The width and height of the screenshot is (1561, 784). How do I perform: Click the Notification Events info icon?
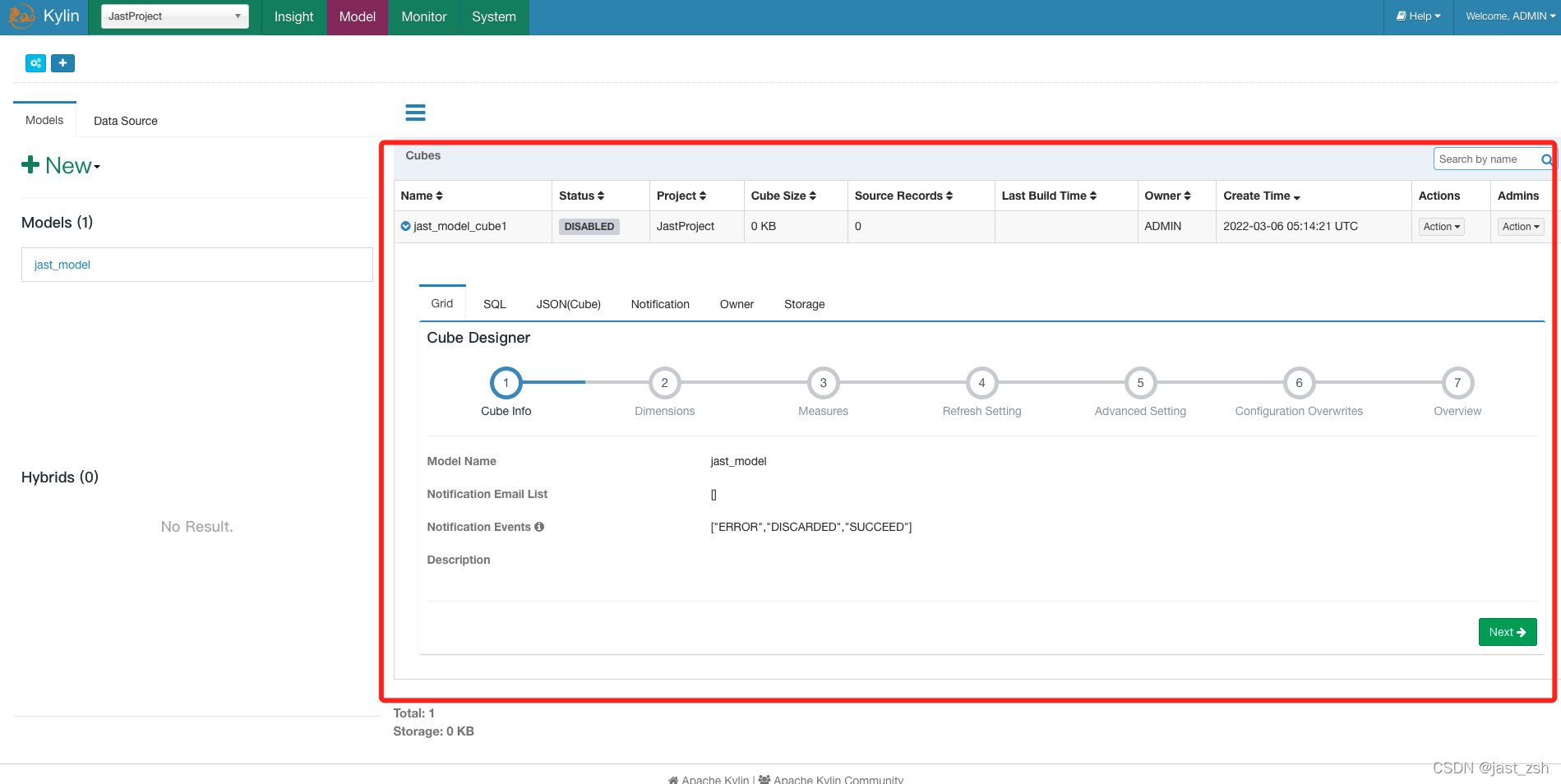(539, 527)
